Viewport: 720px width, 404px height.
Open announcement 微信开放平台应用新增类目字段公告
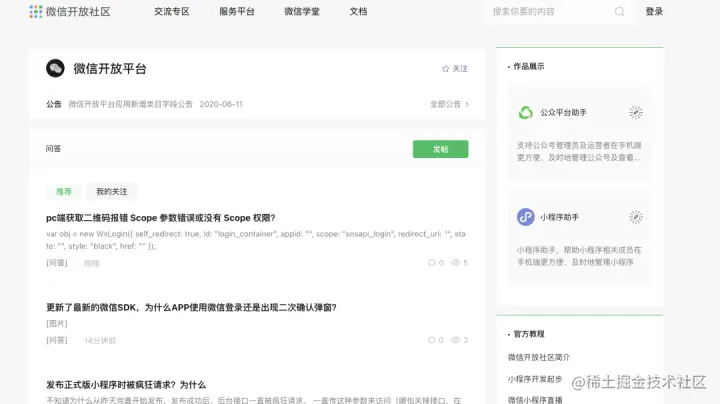[x=130, y=104]
